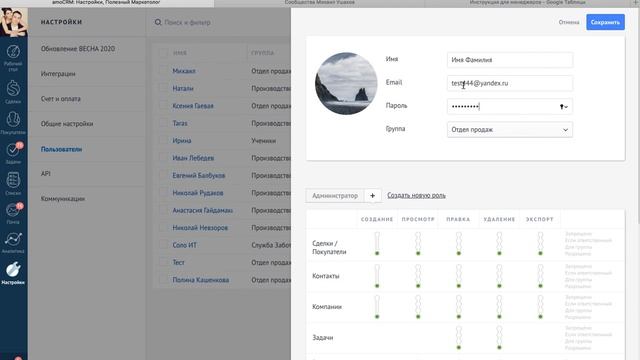Click the key icon in the password field

pos(562,107)
